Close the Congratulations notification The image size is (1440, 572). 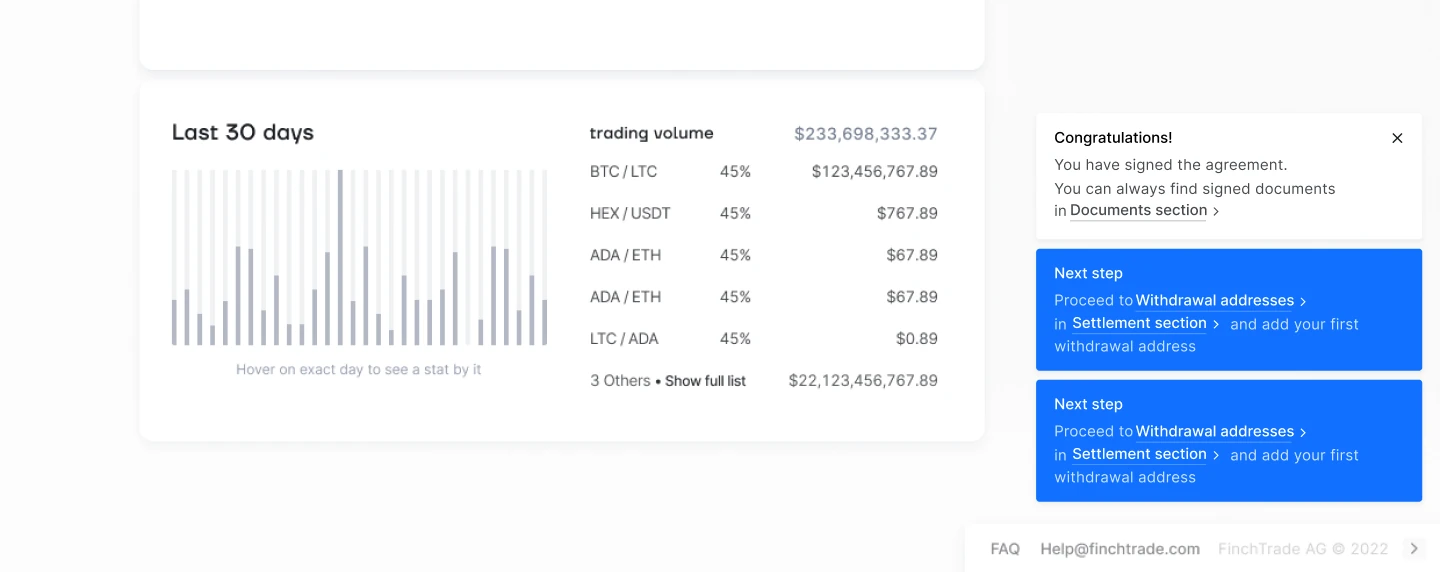(1397, 138)
